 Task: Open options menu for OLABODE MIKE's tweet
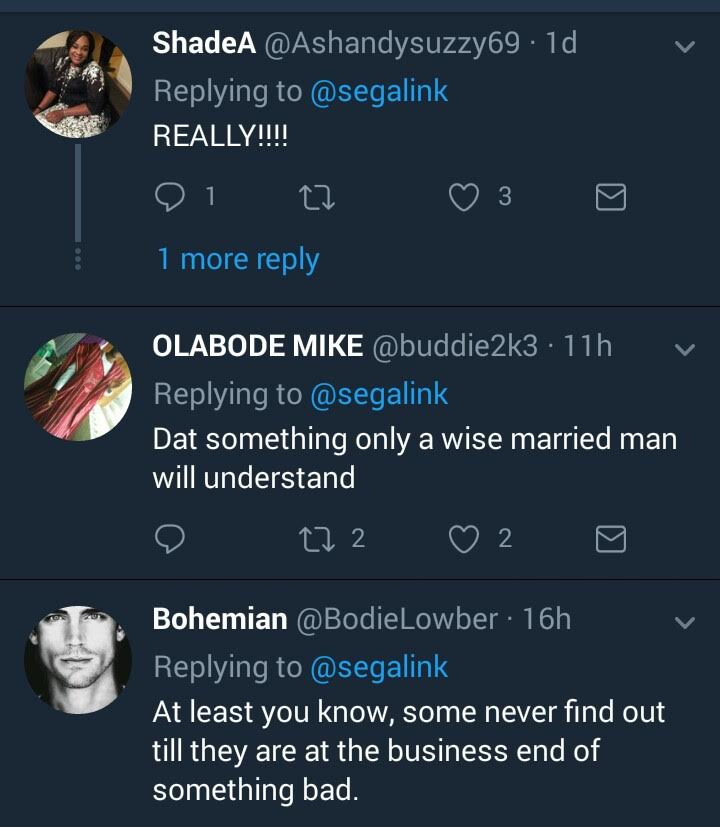click(685, 350)
